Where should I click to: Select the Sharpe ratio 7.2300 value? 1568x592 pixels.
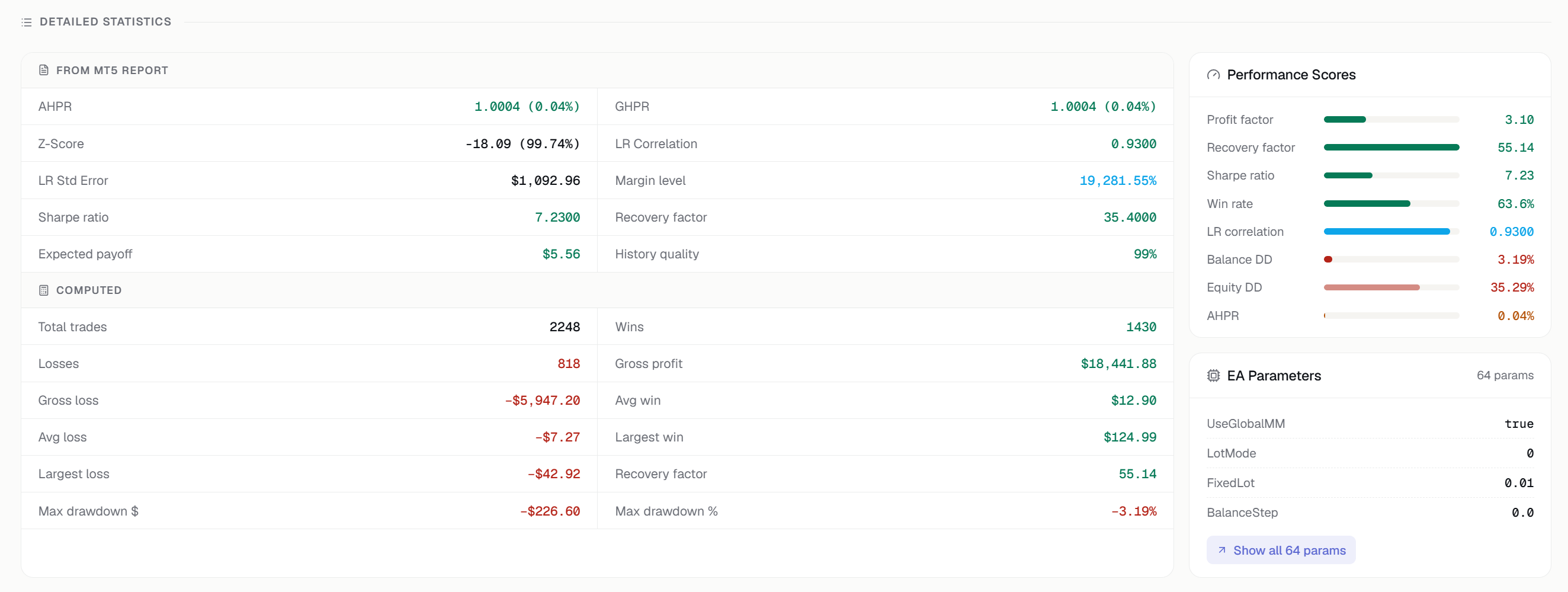557,217
